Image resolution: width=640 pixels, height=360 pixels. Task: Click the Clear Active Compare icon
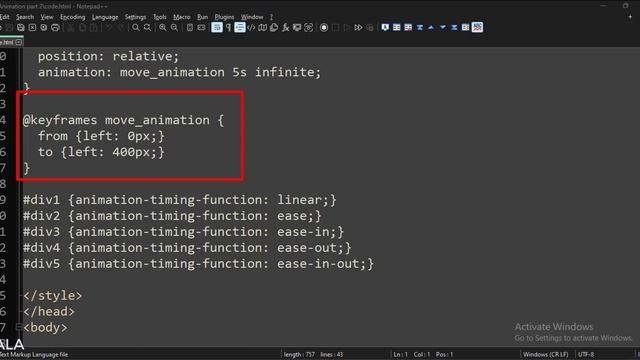point(408,27)
